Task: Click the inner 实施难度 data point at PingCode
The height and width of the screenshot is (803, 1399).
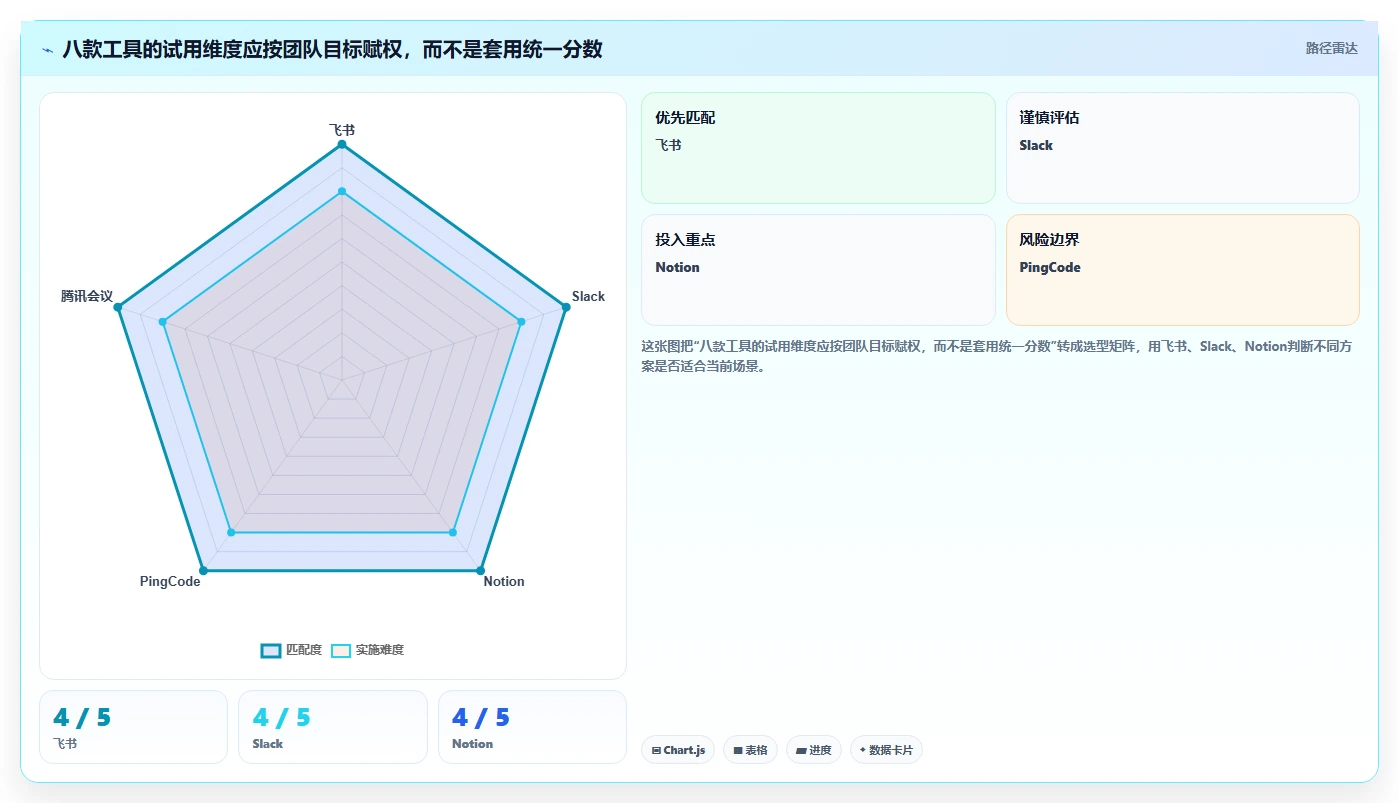Action: pyautogui.click(x=231, y=533)
